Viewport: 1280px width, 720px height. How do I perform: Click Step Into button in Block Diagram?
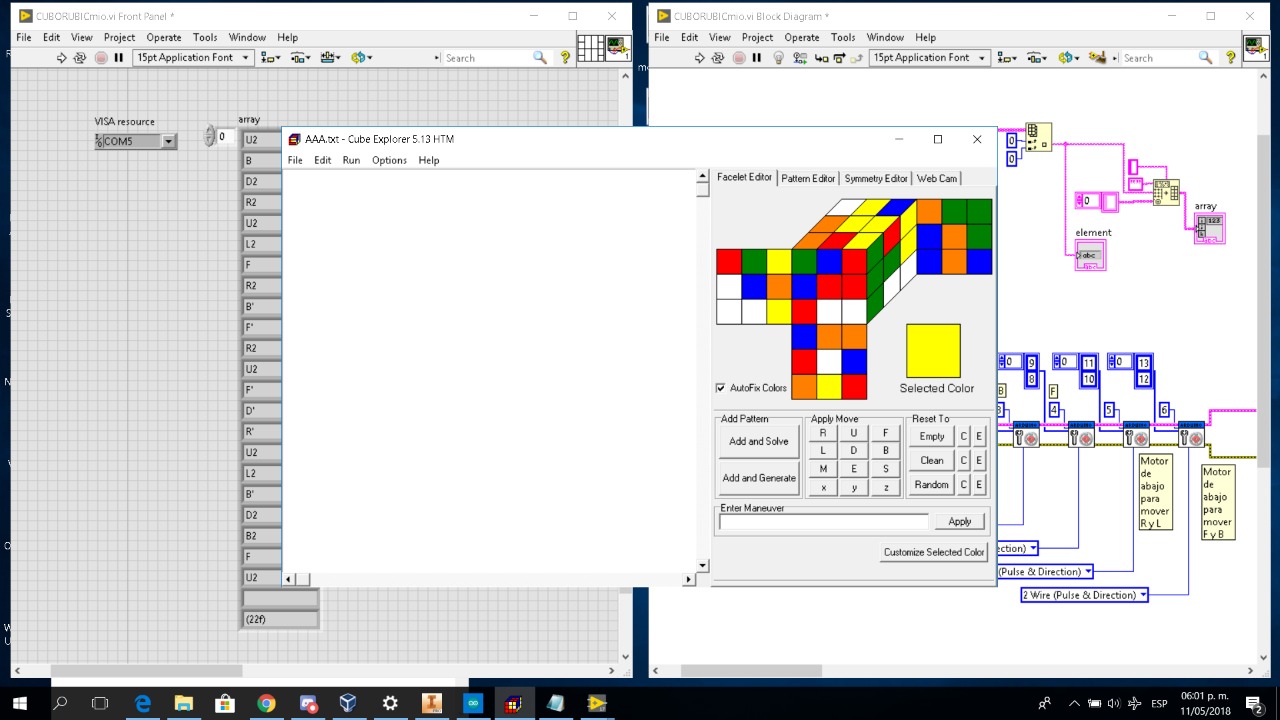click(x=822, y=58)
